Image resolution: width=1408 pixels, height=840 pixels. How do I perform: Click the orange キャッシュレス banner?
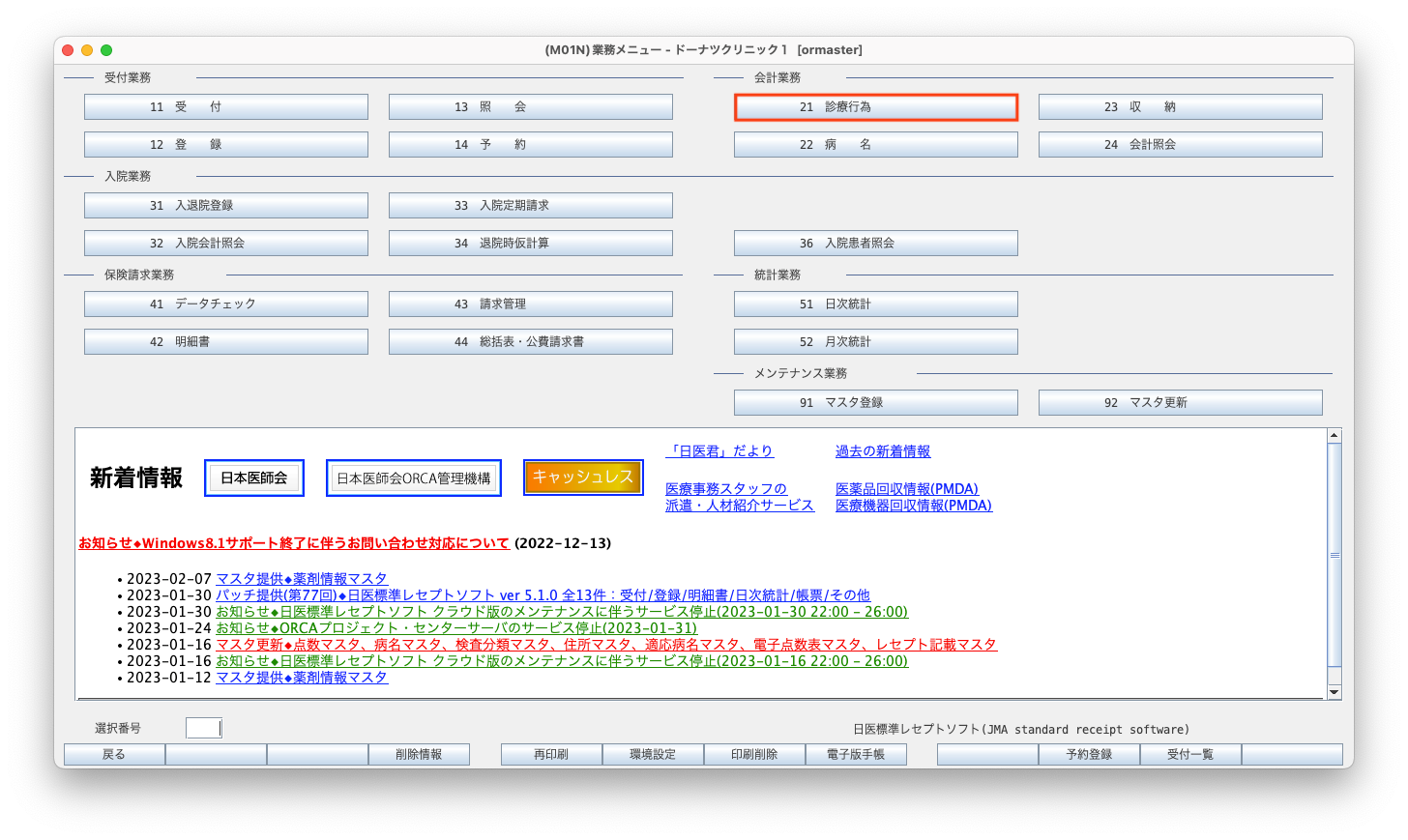(583, 478)
